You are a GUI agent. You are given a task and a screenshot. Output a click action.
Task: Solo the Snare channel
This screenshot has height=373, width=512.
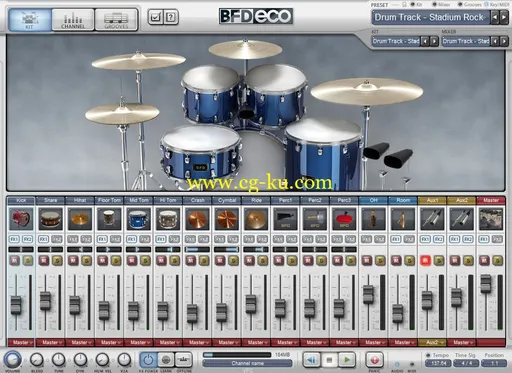coord(57,260)
